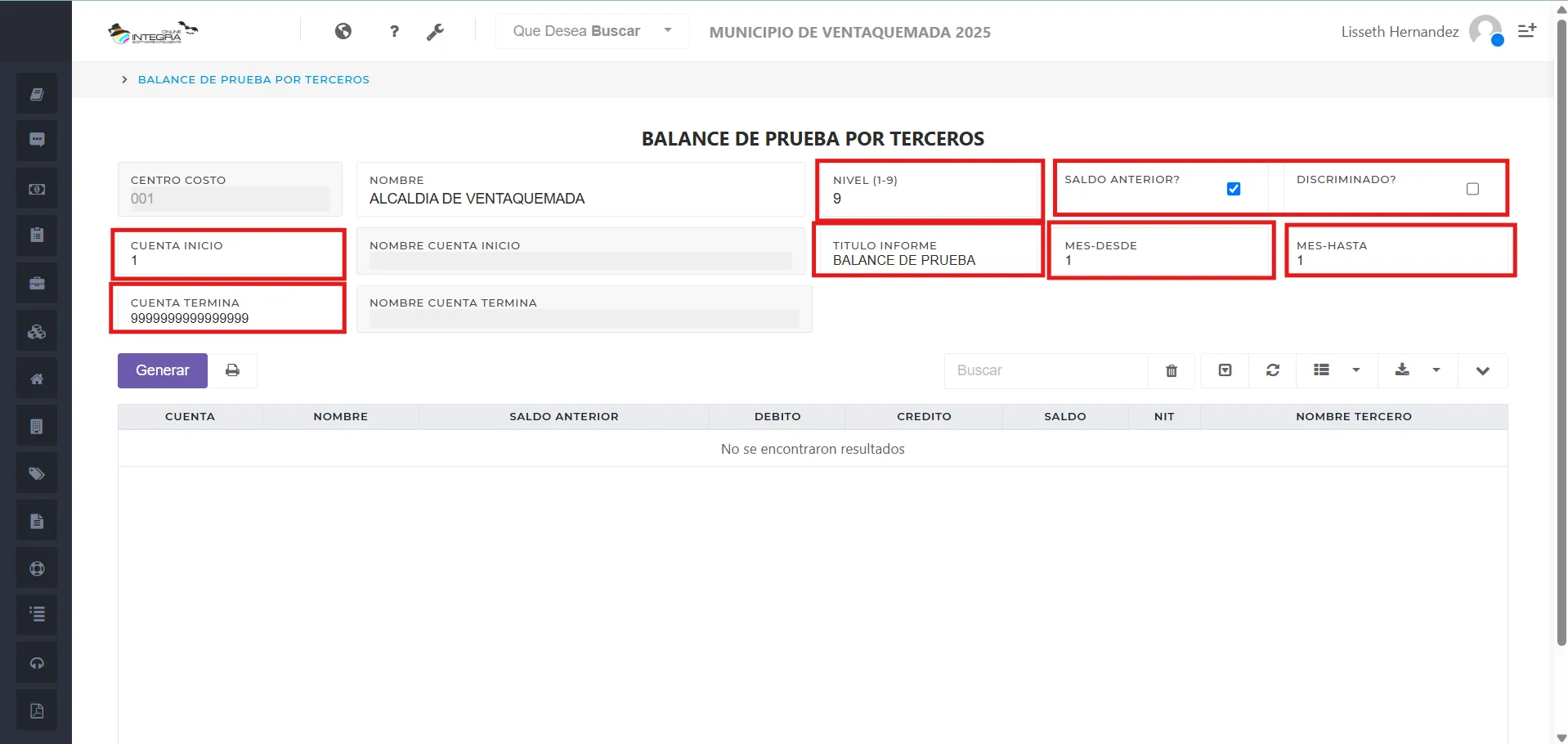Enable the DISCRIMINADO checkbox
This screenshot has height=744, width=1568.
coord(1473,189)
